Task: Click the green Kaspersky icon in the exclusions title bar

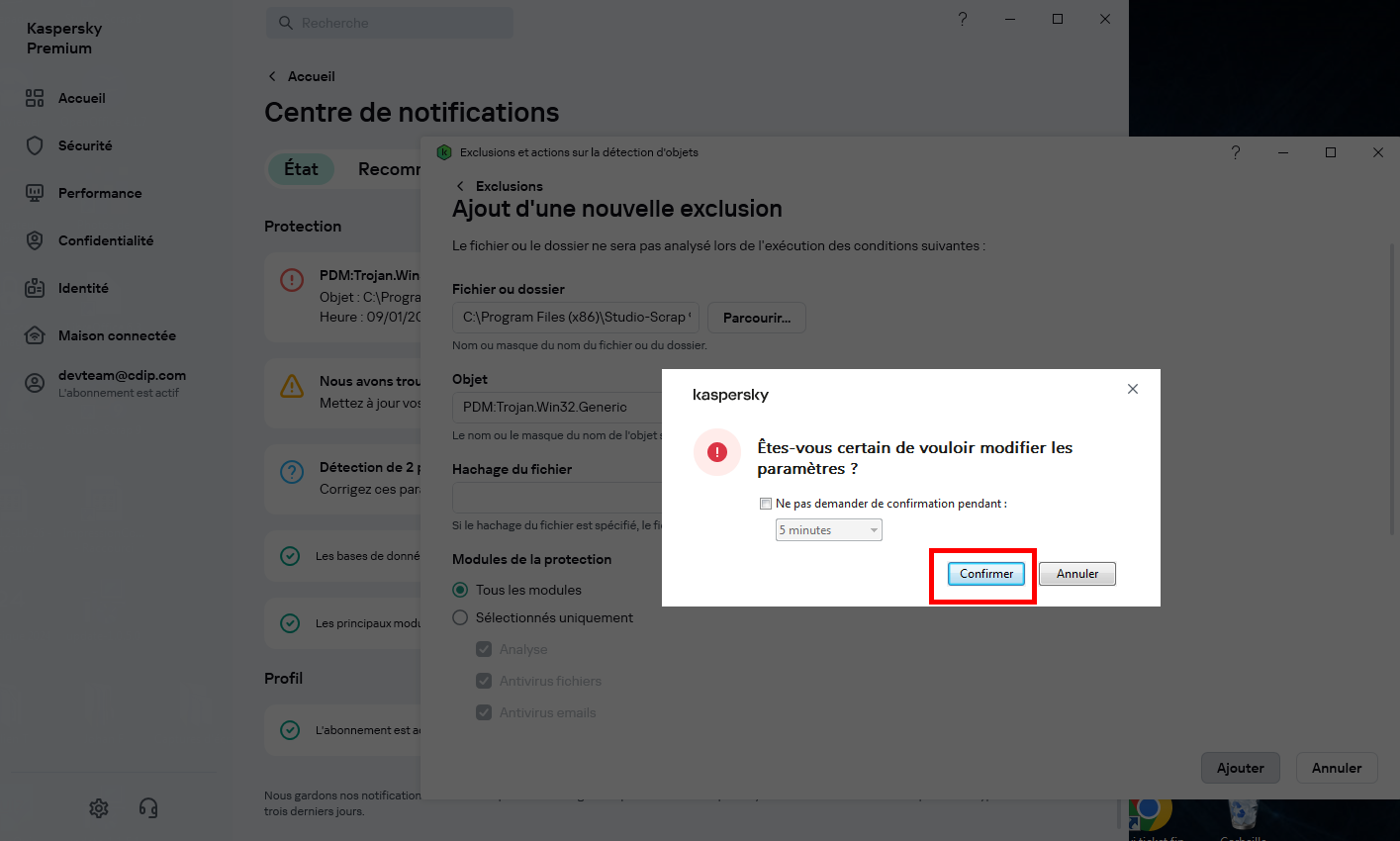Action: pos(444,152)
